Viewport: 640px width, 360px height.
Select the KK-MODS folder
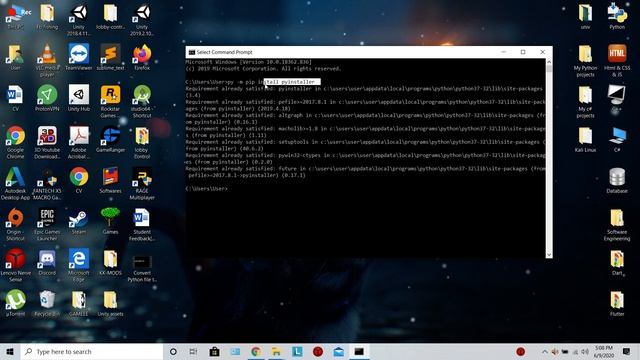110,262
